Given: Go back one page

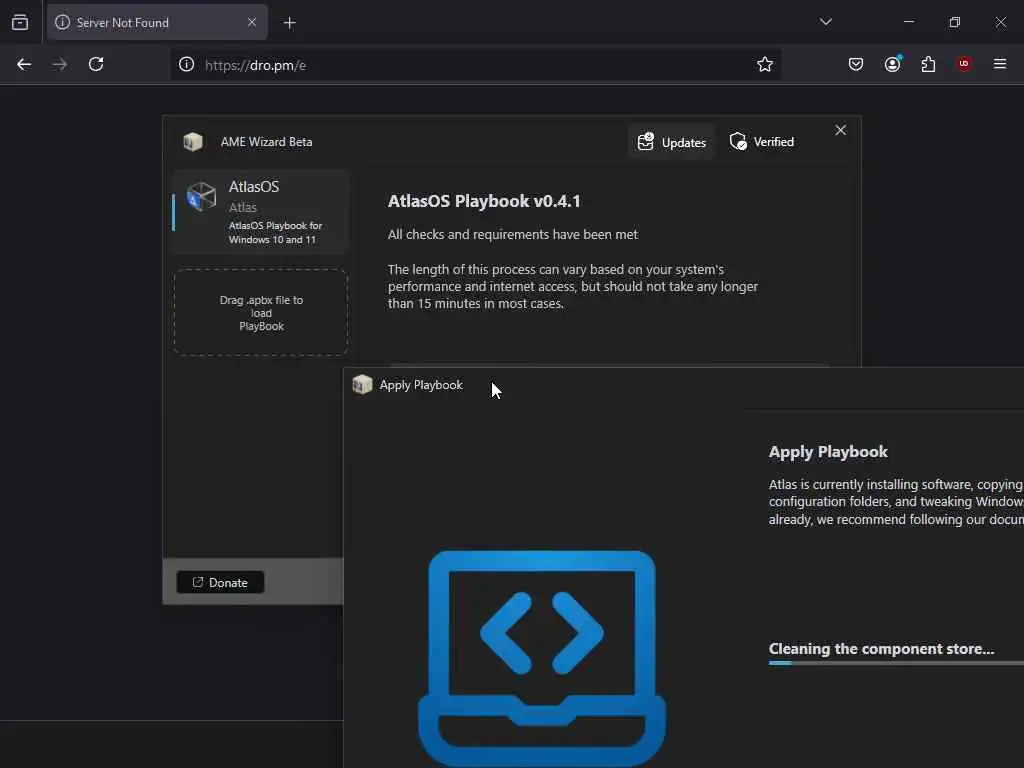Looking at the screenshot, I should tap(24, 64).
